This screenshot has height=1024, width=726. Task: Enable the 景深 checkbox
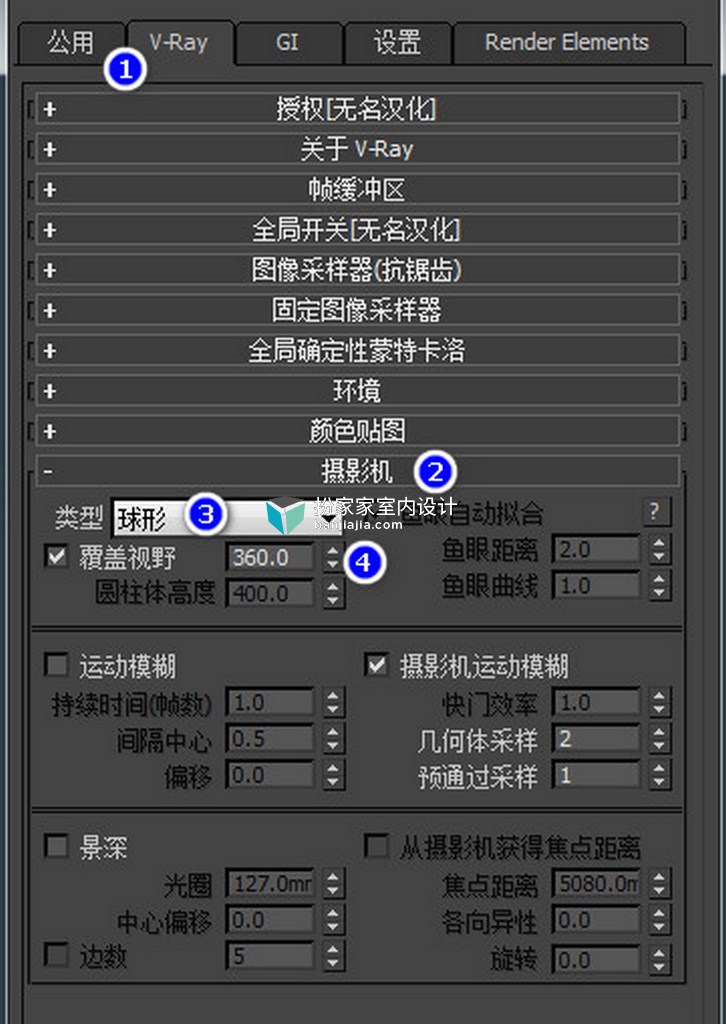[56, 846]
